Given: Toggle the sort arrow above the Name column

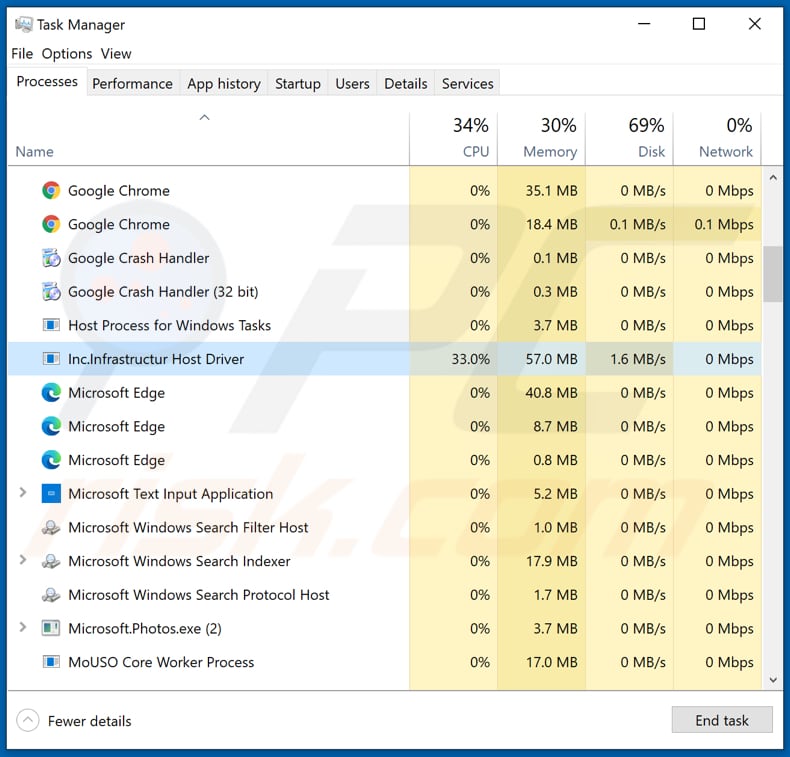Looking at the screenshot, I should [204, 117].
